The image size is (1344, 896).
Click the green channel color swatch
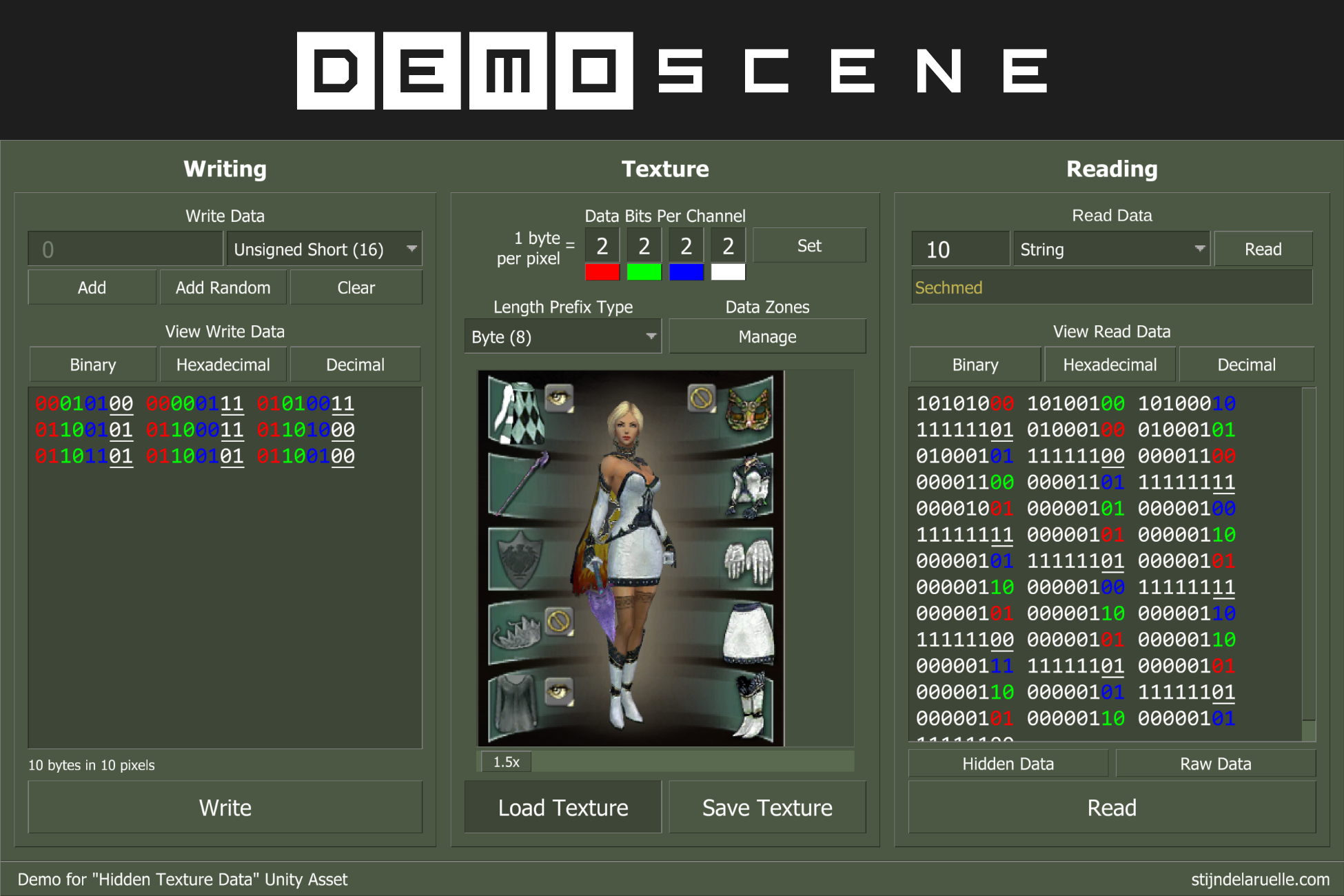(x=644, y=272)
